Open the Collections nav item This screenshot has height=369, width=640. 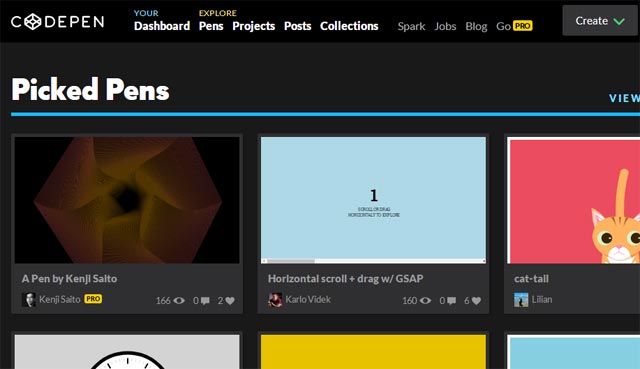[349, 26]
